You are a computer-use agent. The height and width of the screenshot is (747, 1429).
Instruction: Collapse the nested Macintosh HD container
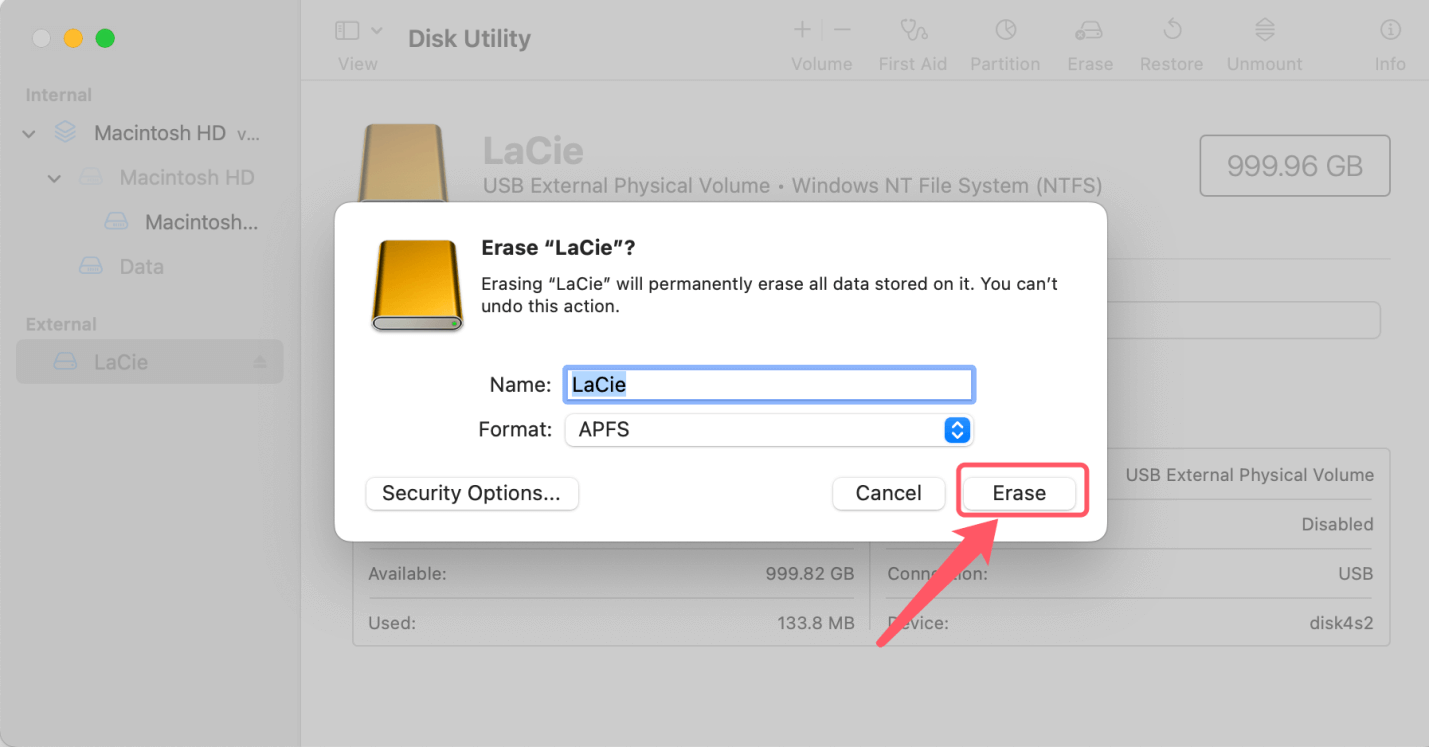[x=55, y=178]
